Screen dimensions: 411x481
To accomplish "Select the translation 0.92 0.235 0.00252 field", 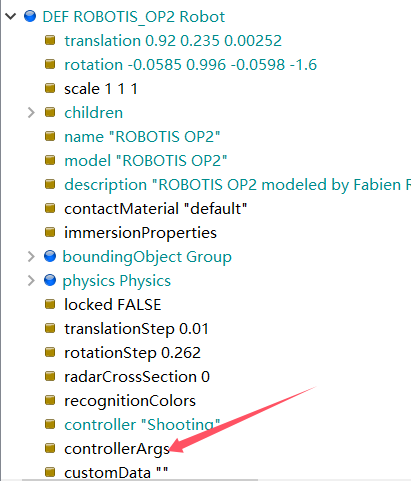I will (x=173, y=41).
